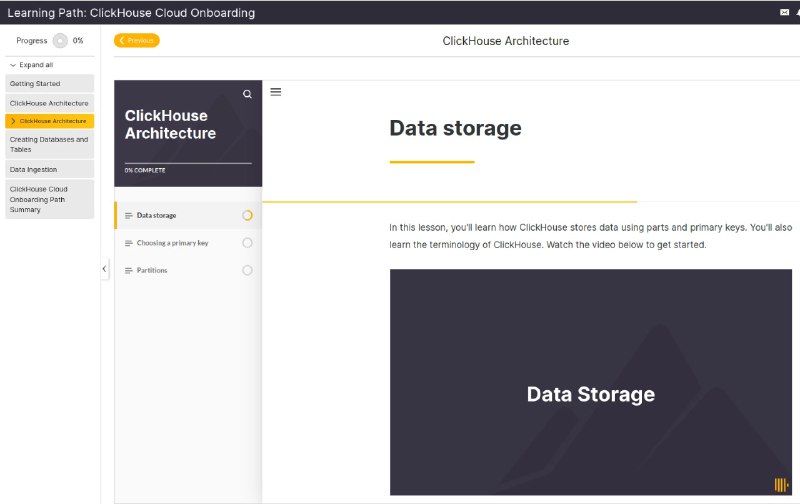Select the Partitions lesson
This screenshot has width=800, height=504.
188,270
